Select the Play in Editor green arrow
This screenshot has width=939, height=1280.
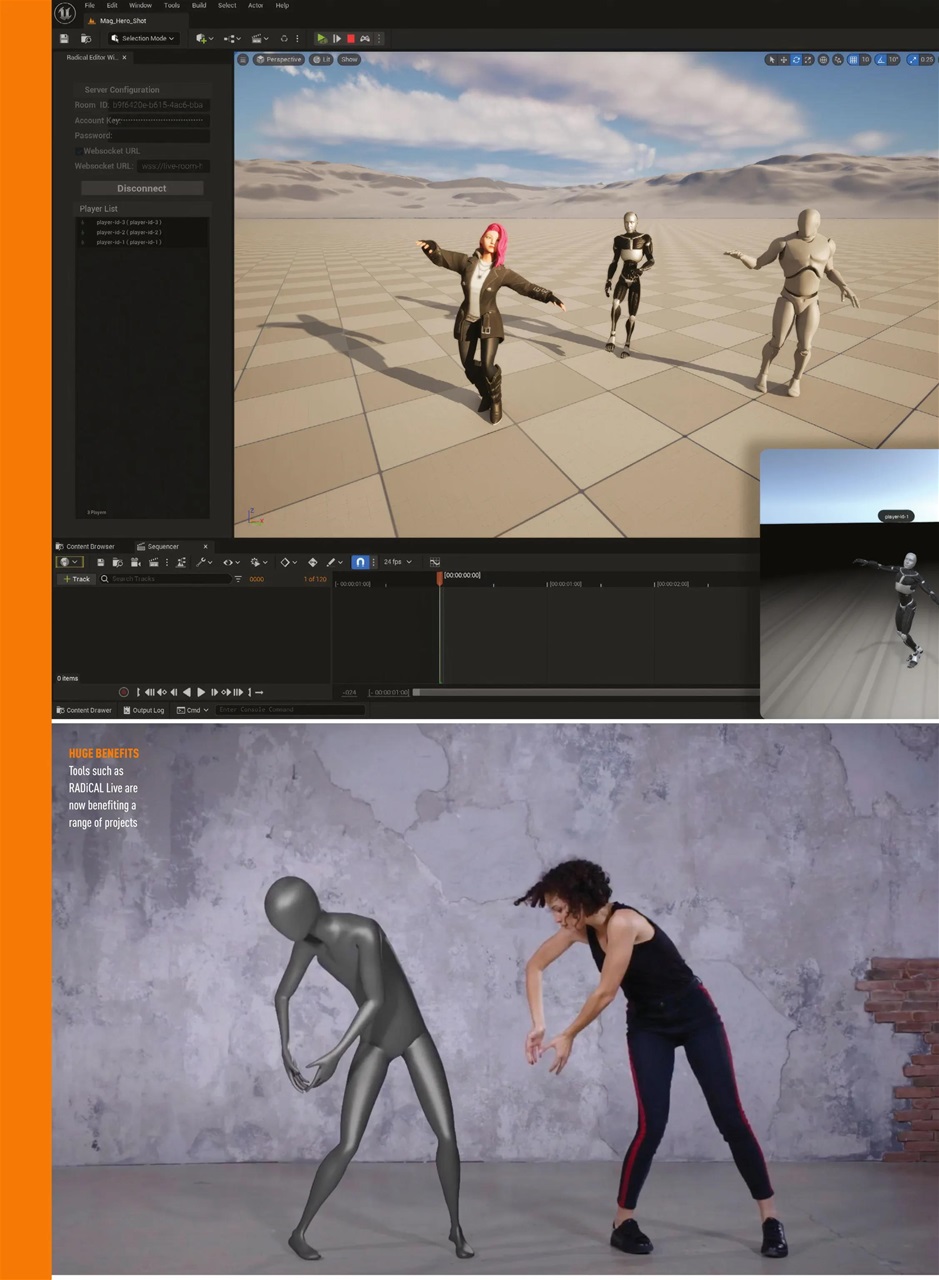tap(320, 38)
